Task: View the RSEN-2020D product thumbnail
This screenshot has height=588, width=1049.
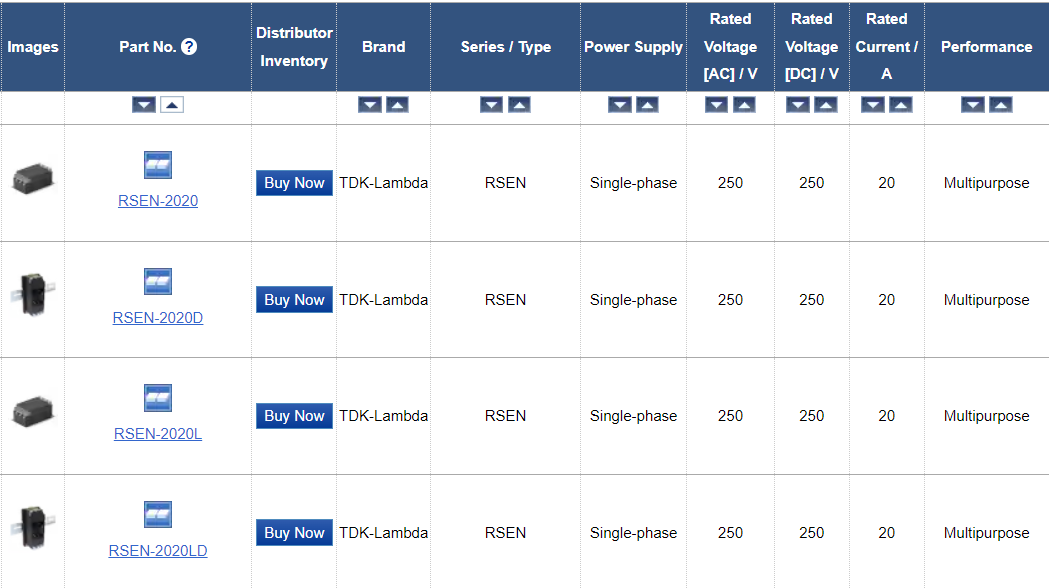Action: click(33, 294)
